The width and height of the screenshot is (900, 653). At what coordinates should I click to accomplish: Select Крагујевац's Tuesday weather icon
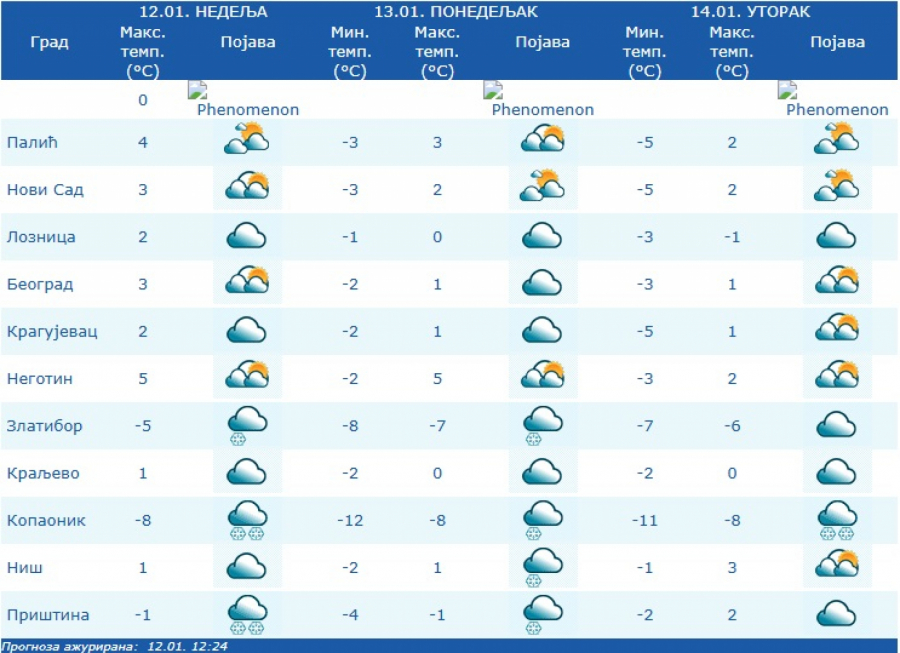tap(836, 328)
